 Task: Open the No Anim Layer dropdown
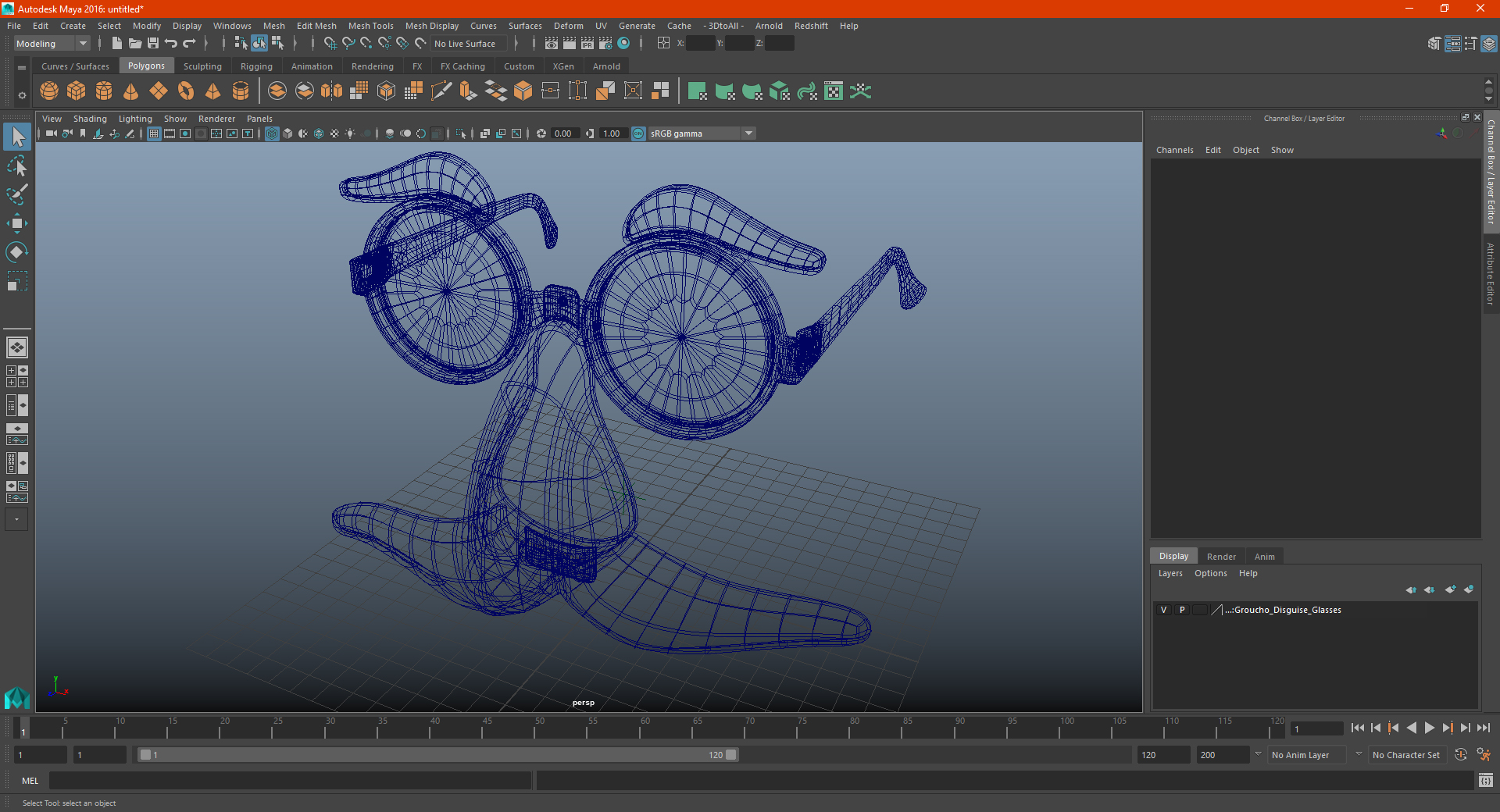coord(1308,755)
